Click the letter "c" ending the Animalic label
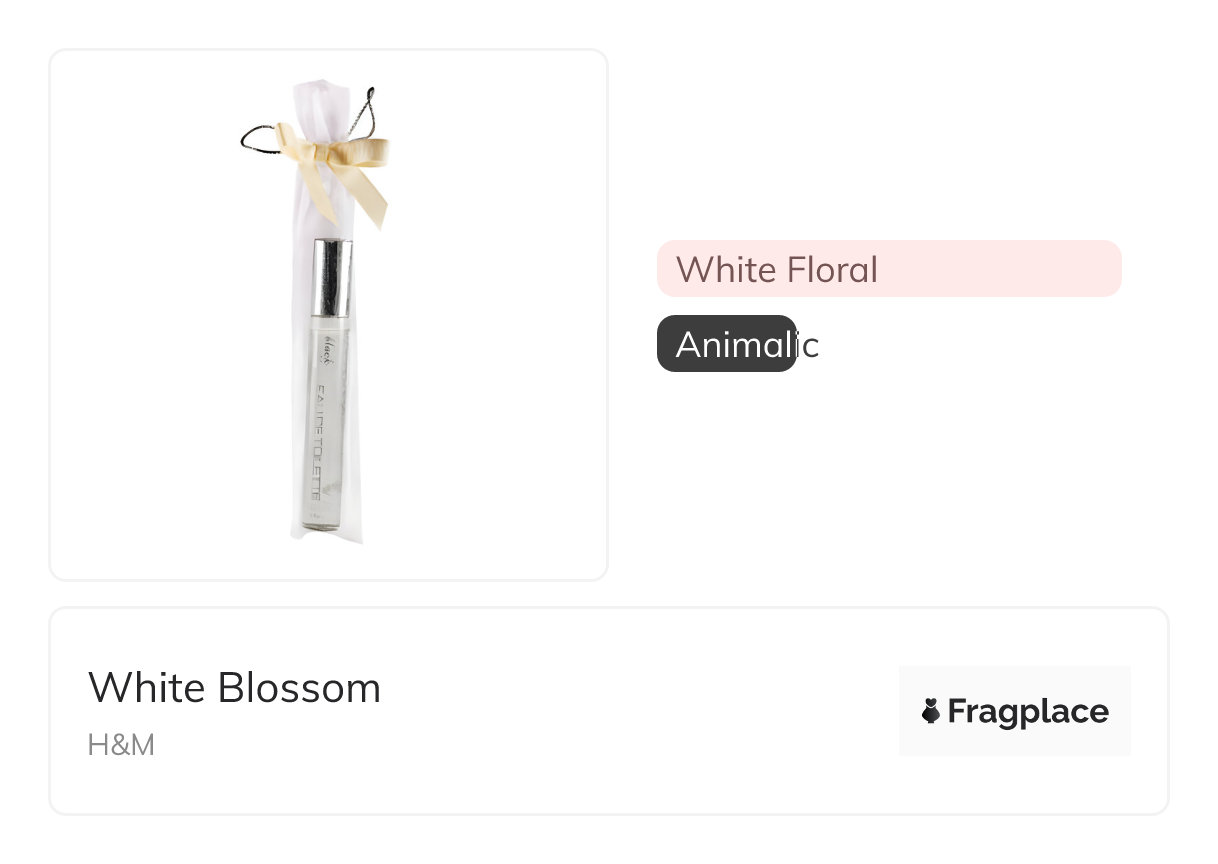Screen dimensions: 1218x864 pos(811,346)
